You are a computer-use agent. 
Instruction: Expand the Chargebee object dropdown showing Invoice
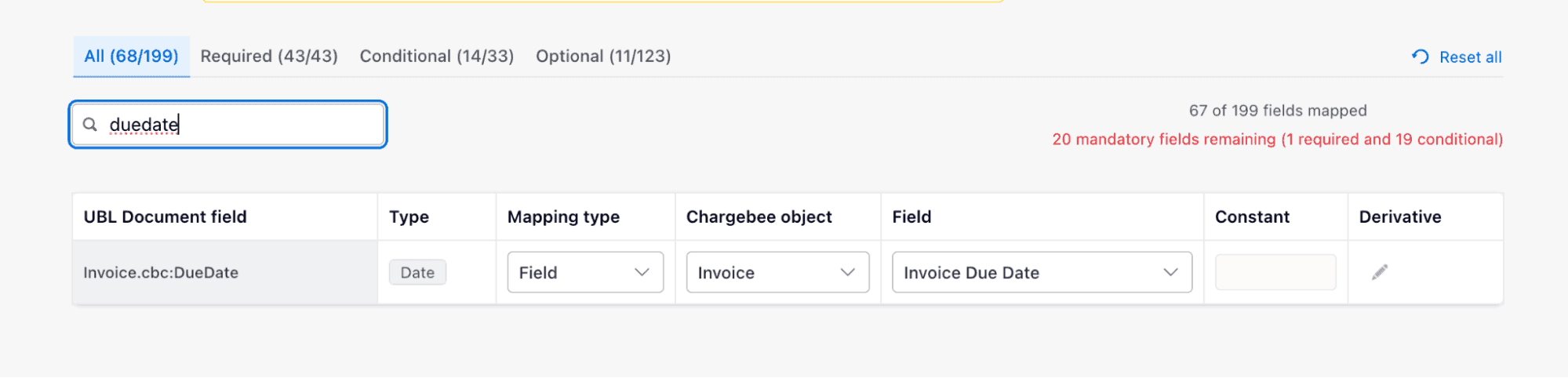(x=777, y=272)
